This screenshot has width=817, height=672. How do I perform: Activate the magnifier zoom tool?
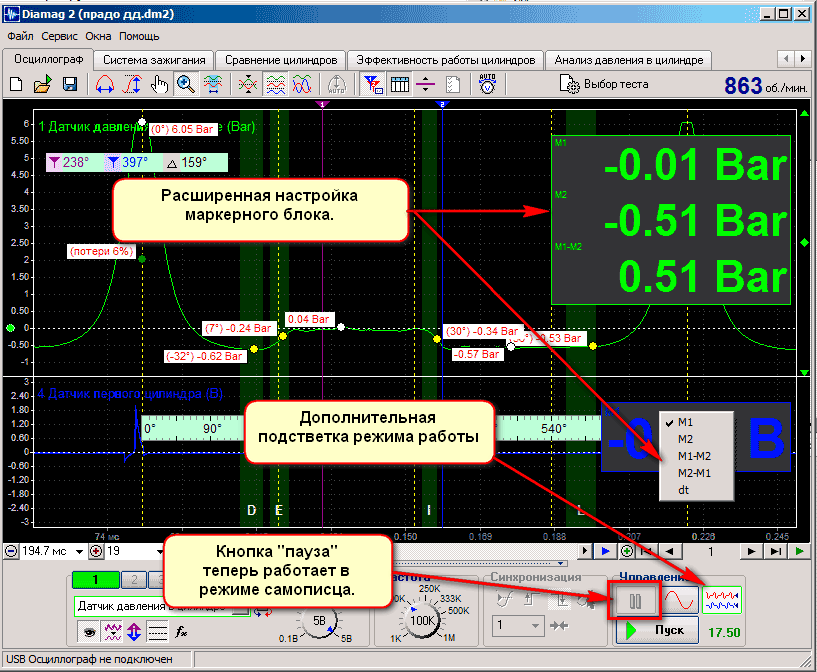coord(185,84)
